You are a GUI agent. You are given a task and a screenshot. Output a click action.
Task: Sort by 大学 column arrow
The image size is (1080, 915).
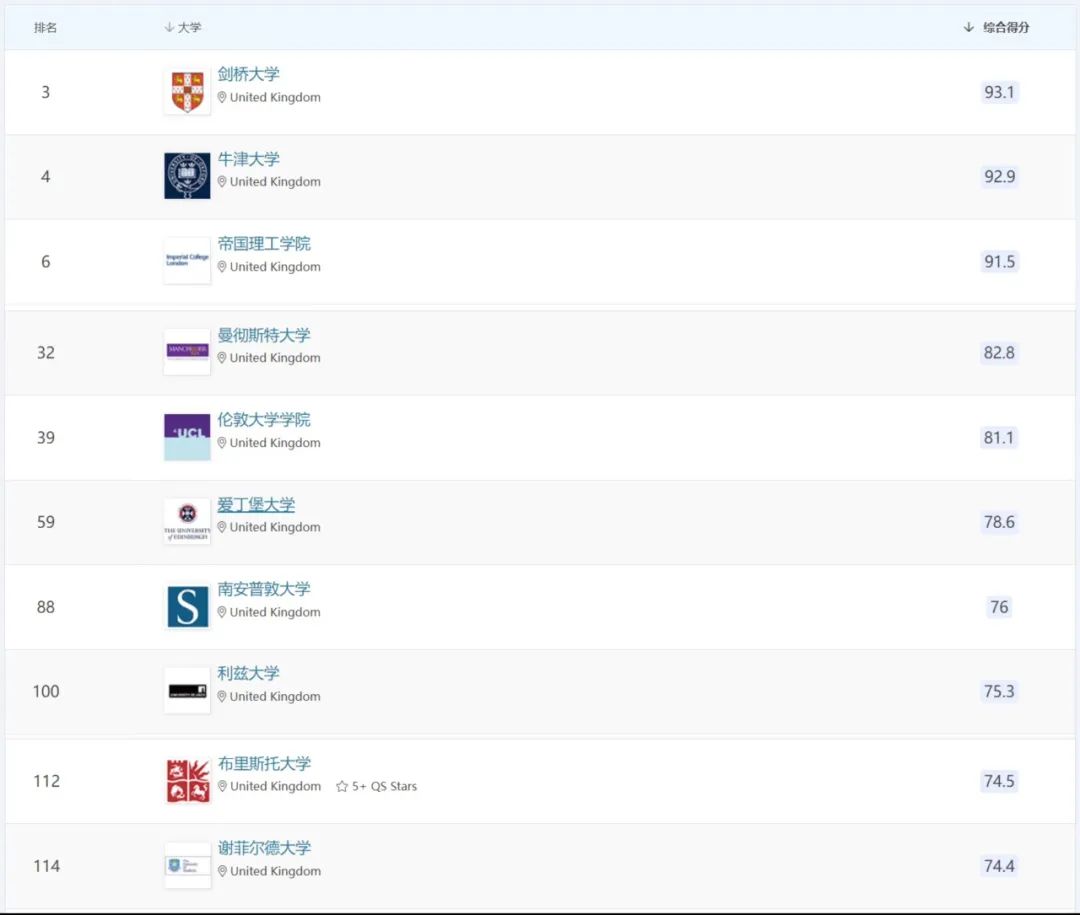[x=169, y=27]
